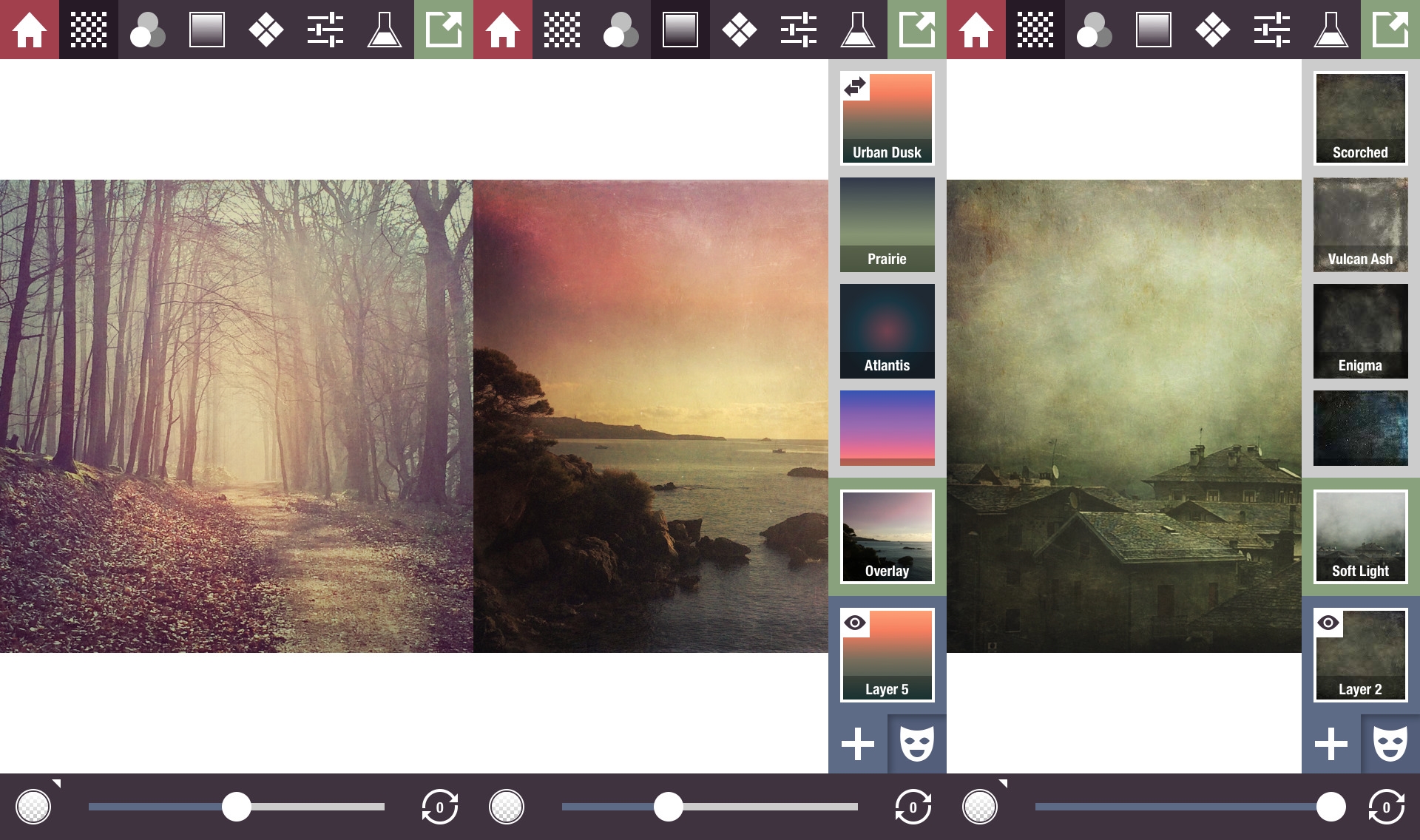
Task: Select the Atlantis gradient texture
Action: (x=887, y=331)
